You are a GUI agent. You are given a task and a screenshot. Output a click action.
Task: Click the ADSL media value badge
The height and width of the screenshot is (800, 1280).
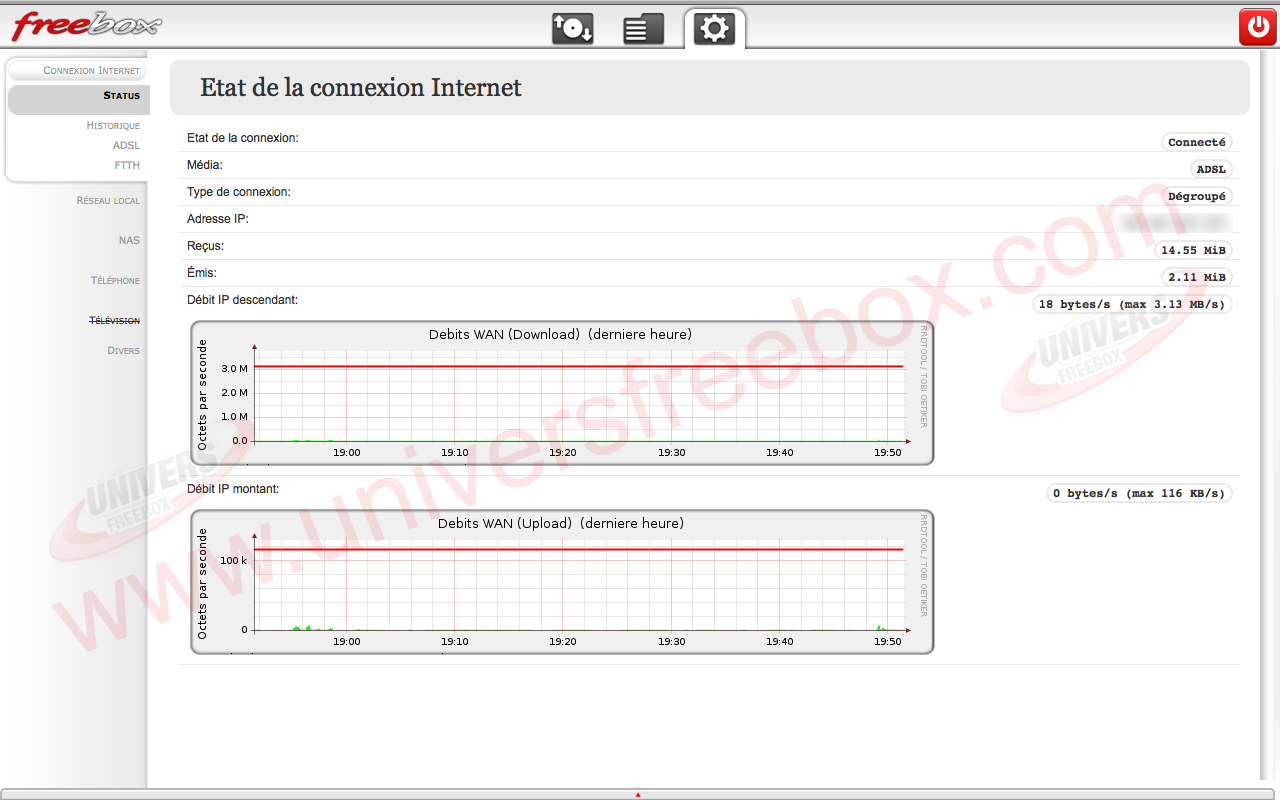[1211, 170]
